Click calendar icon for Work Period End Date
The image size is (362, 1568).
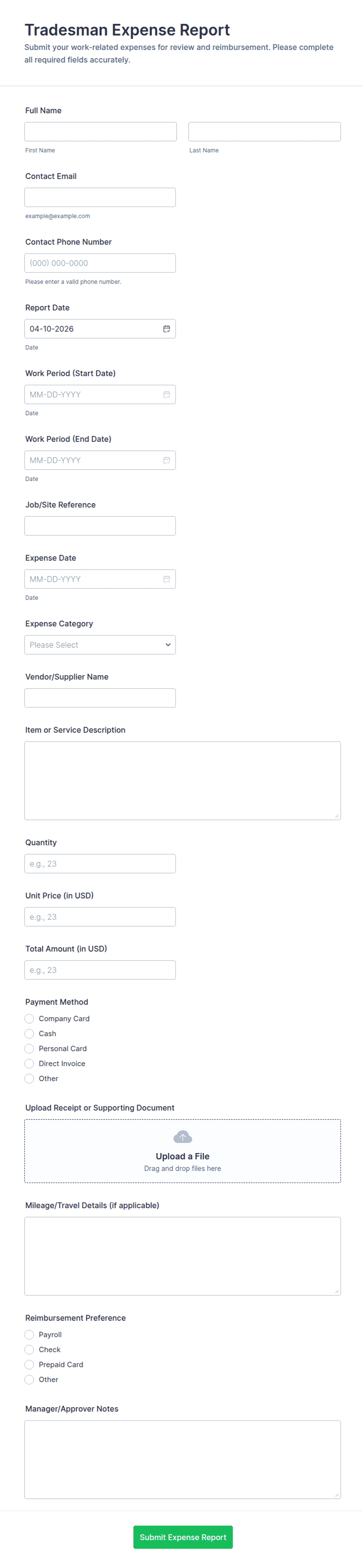[x=166, y=460]
